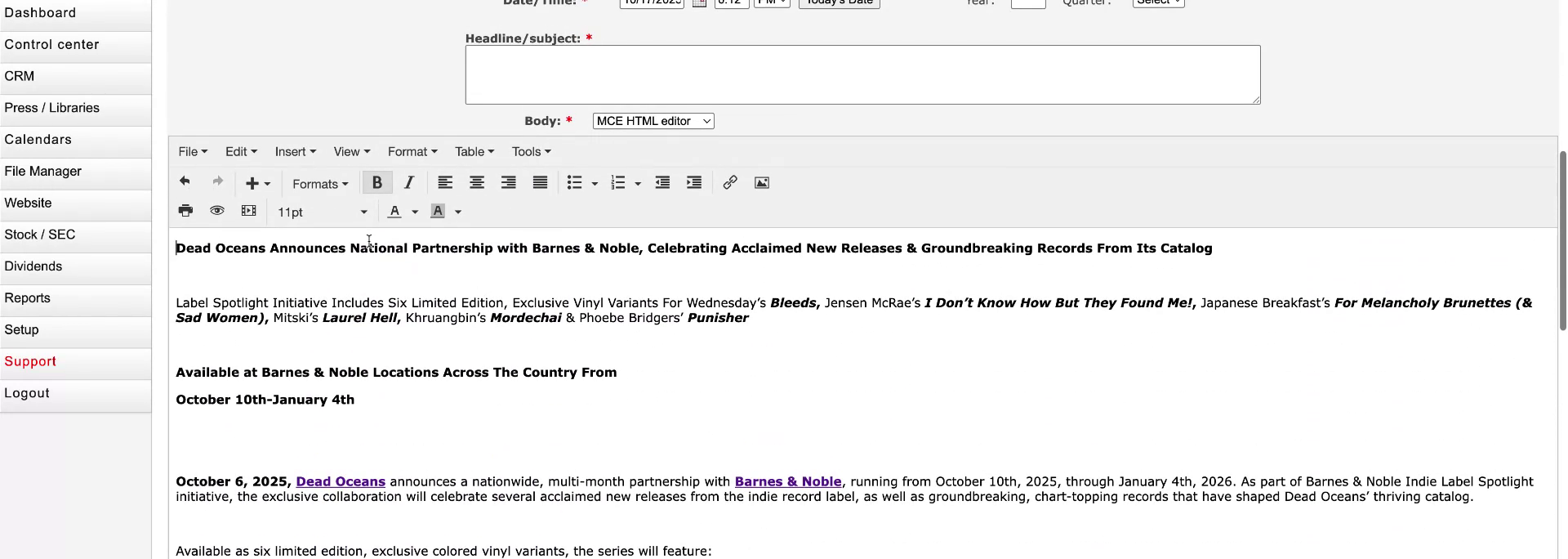Screen dimensions: 1568x559
Task: Align text right
Action: click(x=509, y=182)
